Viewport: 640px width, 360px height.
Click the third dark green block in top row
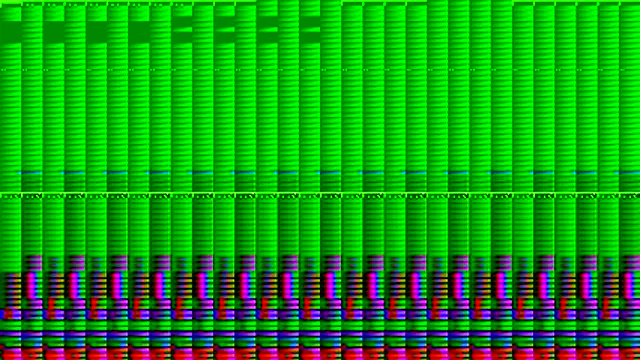coord(96,32)
